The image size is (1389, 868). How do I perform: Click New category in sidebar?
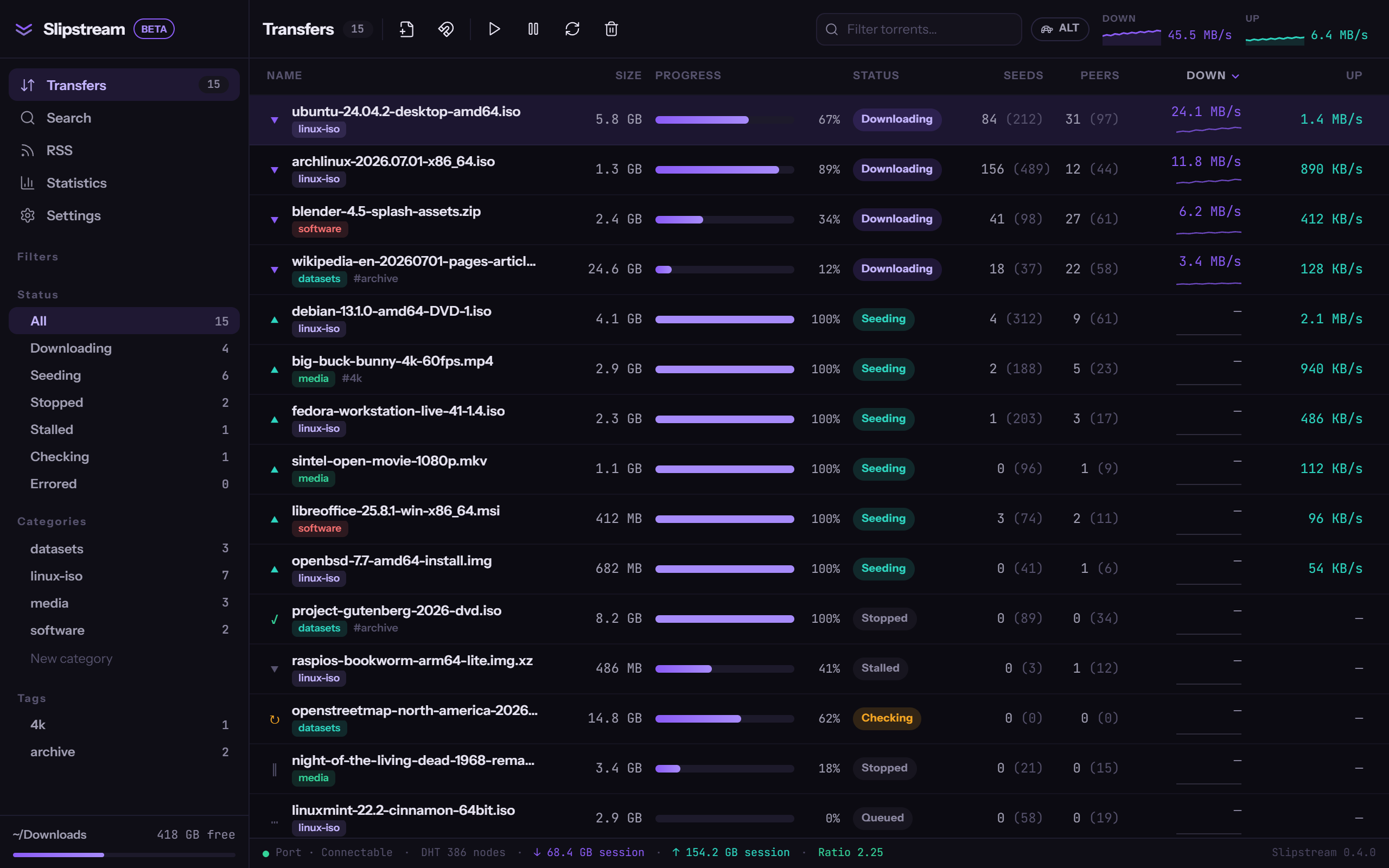pos(71,659)
